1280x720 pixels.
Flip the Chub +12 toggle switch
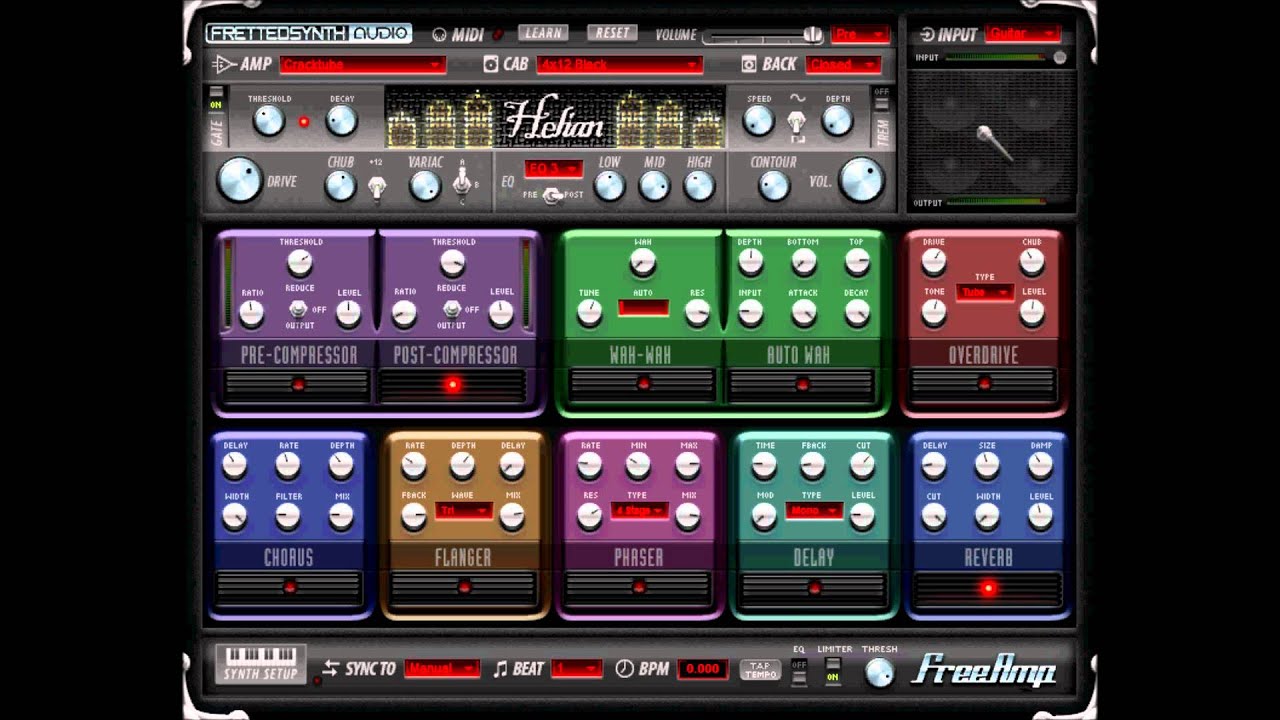[x=376, y=187]
